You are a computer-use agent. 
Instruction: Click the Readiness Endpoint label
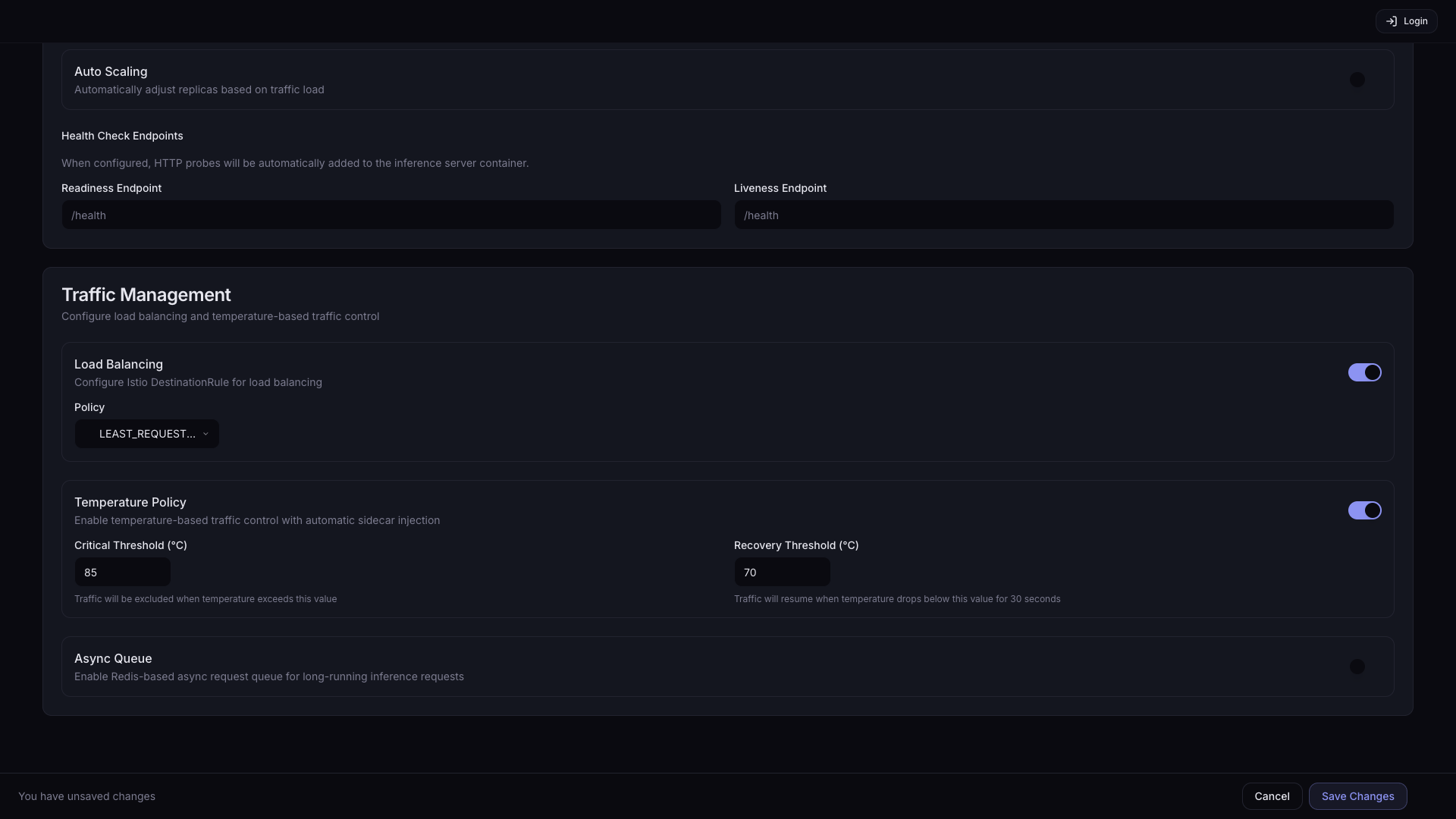point(111,188)
